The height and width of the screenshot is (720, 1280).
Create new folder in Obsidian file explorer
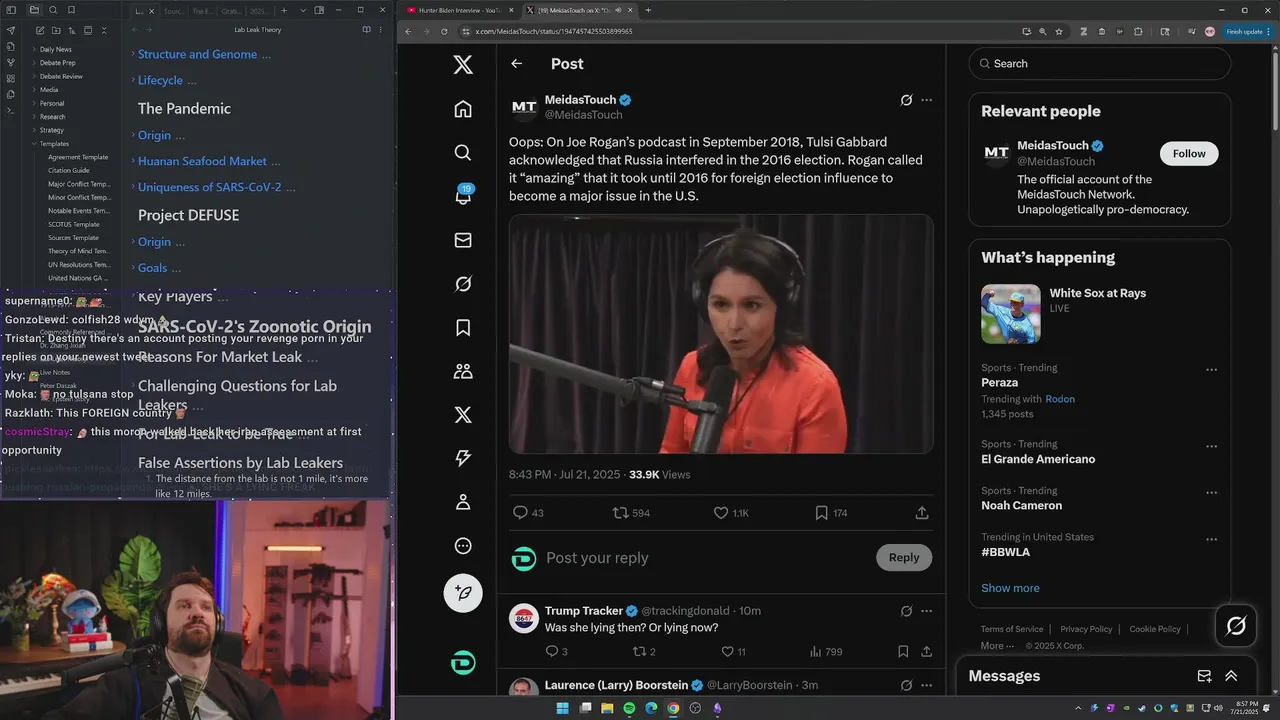[x=55, y=31]
